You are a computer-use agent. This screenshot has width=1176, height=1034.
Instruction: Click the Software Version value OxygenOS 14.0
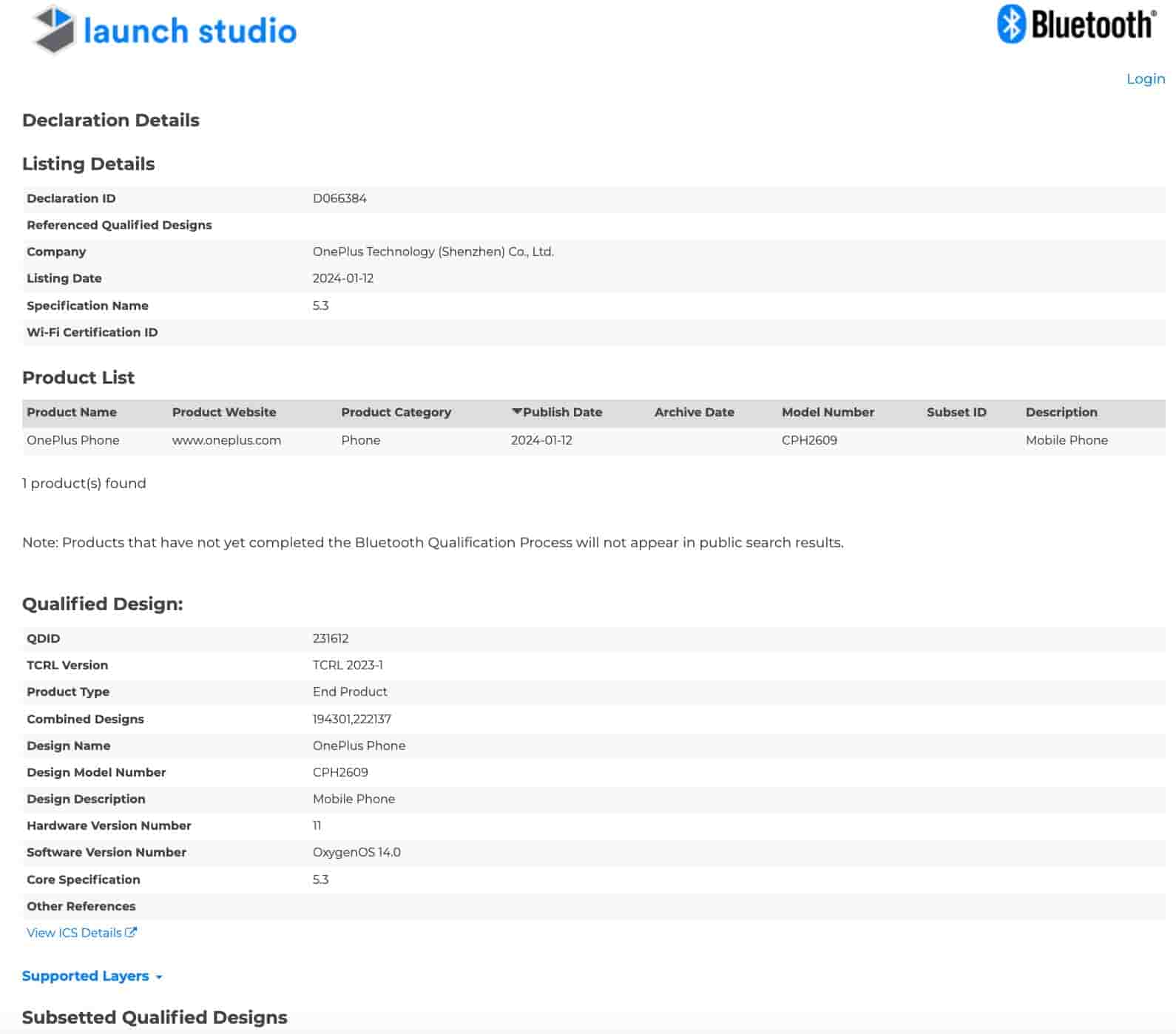pyautogui.click(x=356, y=852)
